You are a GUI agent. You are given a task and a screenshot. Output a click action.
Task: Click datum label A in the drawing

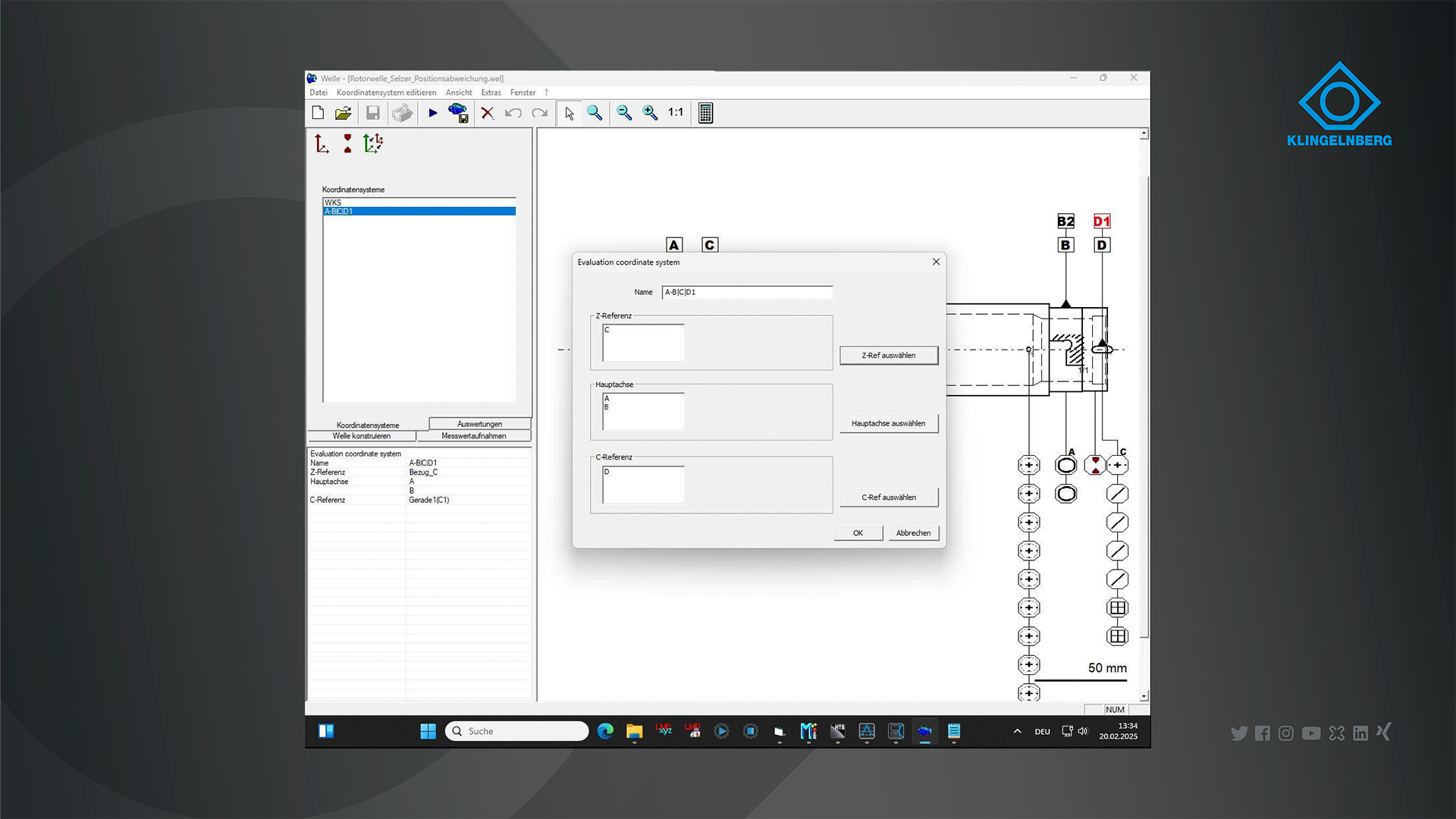click(674, 245)
